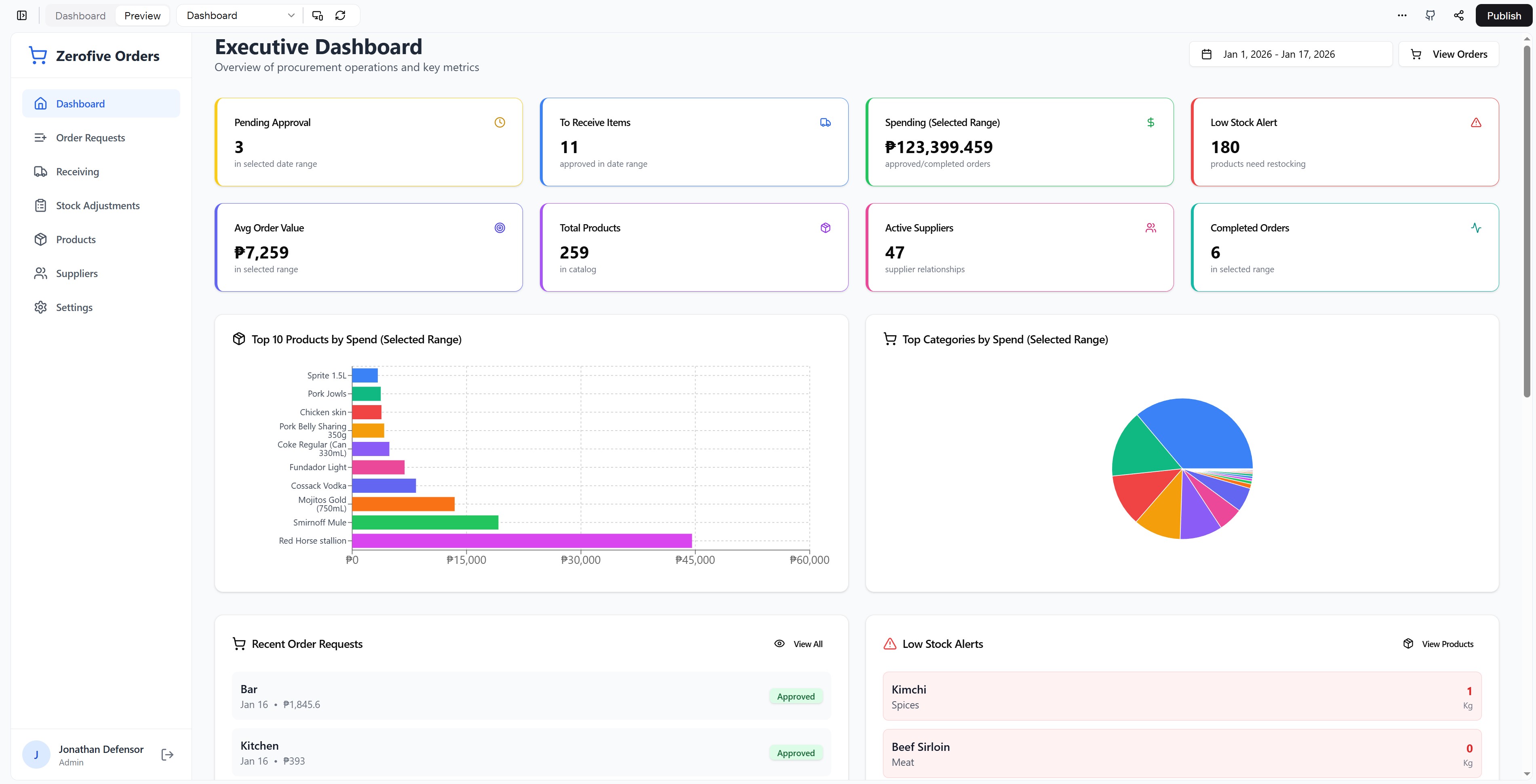Click the target icon on Avg Order Value card
The width and height of the screenshot is (1536, 784).
(500, 228)
